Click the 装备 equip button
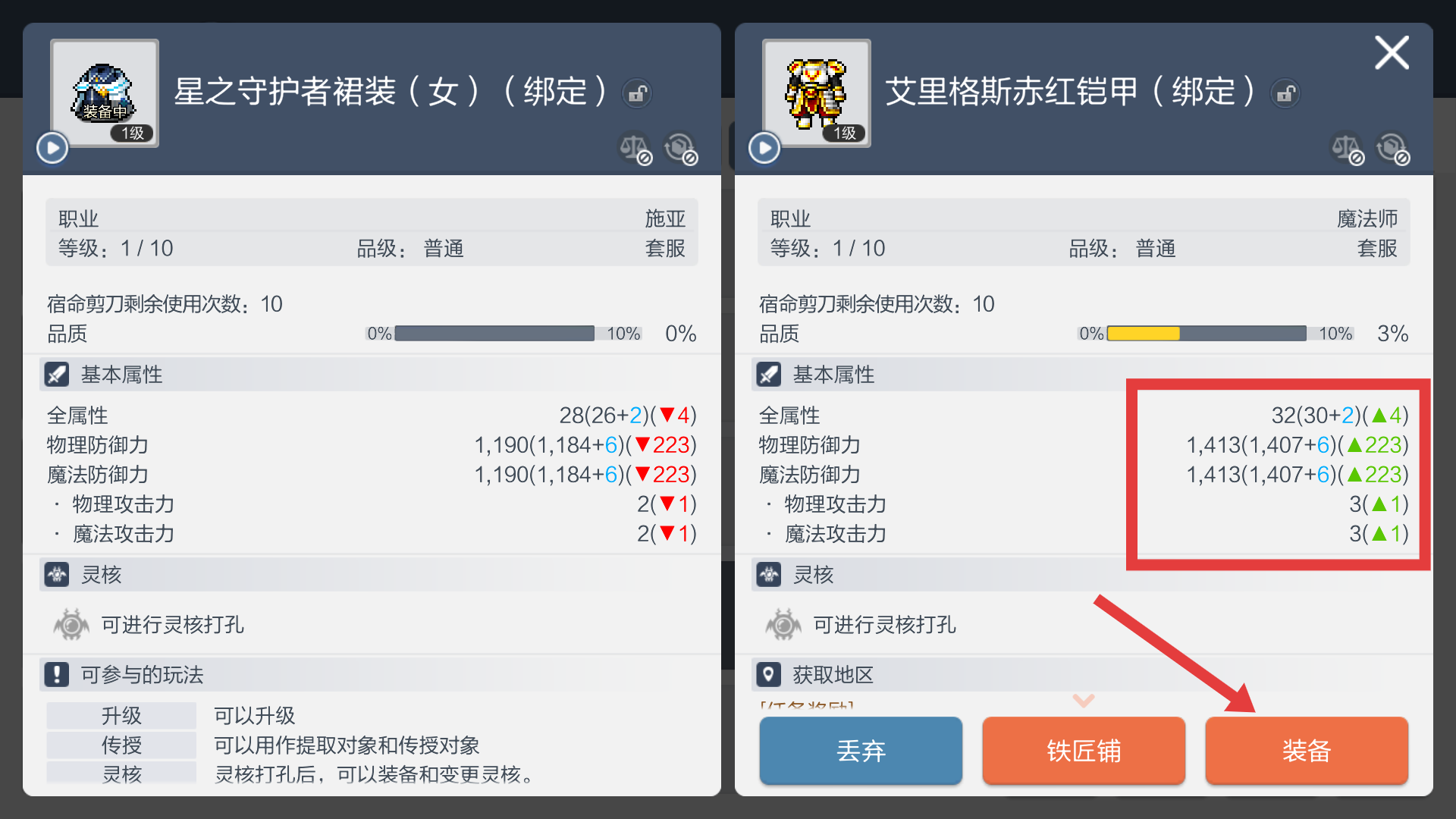Screen dimensions: 1456x819 click(1307, 750)
